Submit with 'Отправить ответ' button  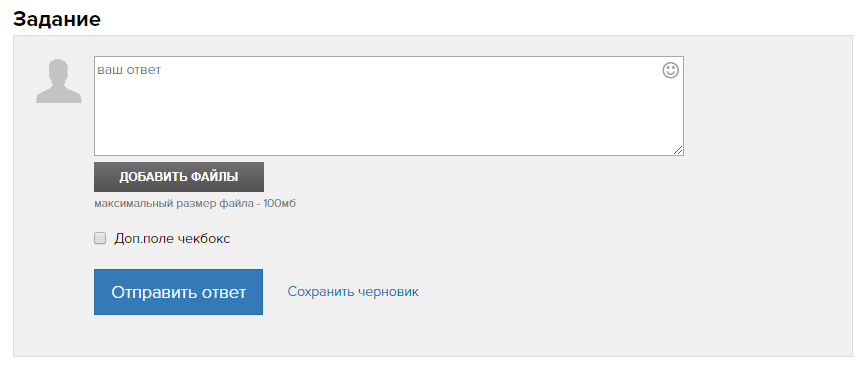click(x=178, y=292)
